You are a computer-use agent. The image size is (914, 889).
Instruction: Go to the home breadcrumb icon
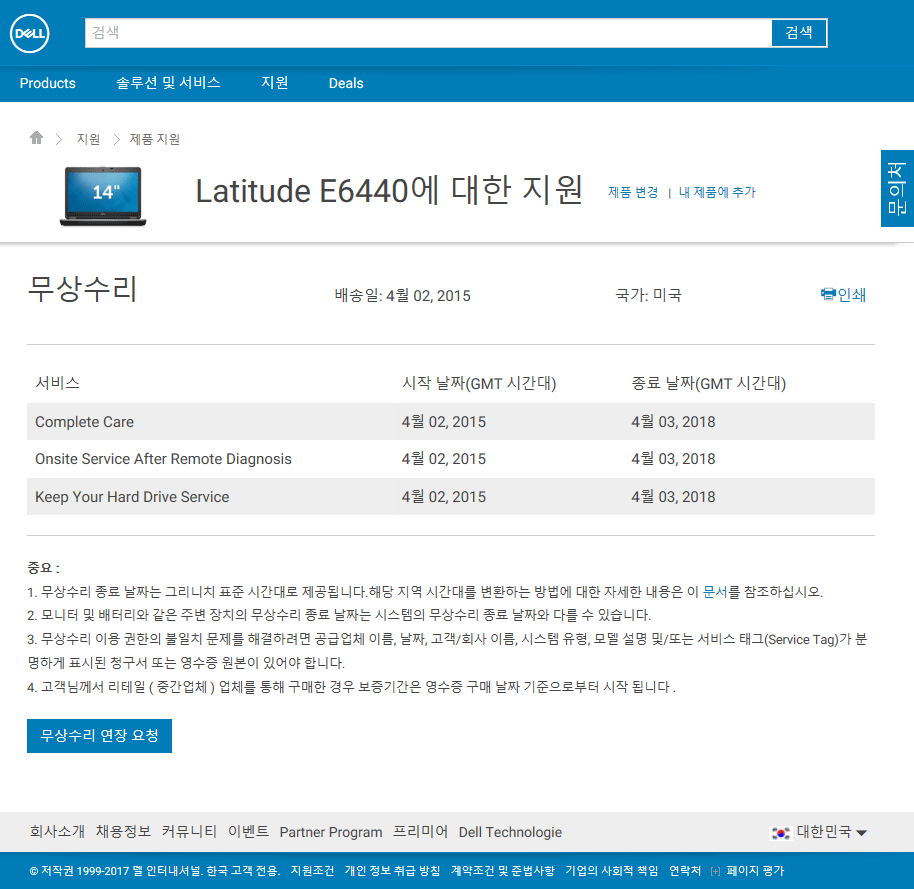coord(36,138)
